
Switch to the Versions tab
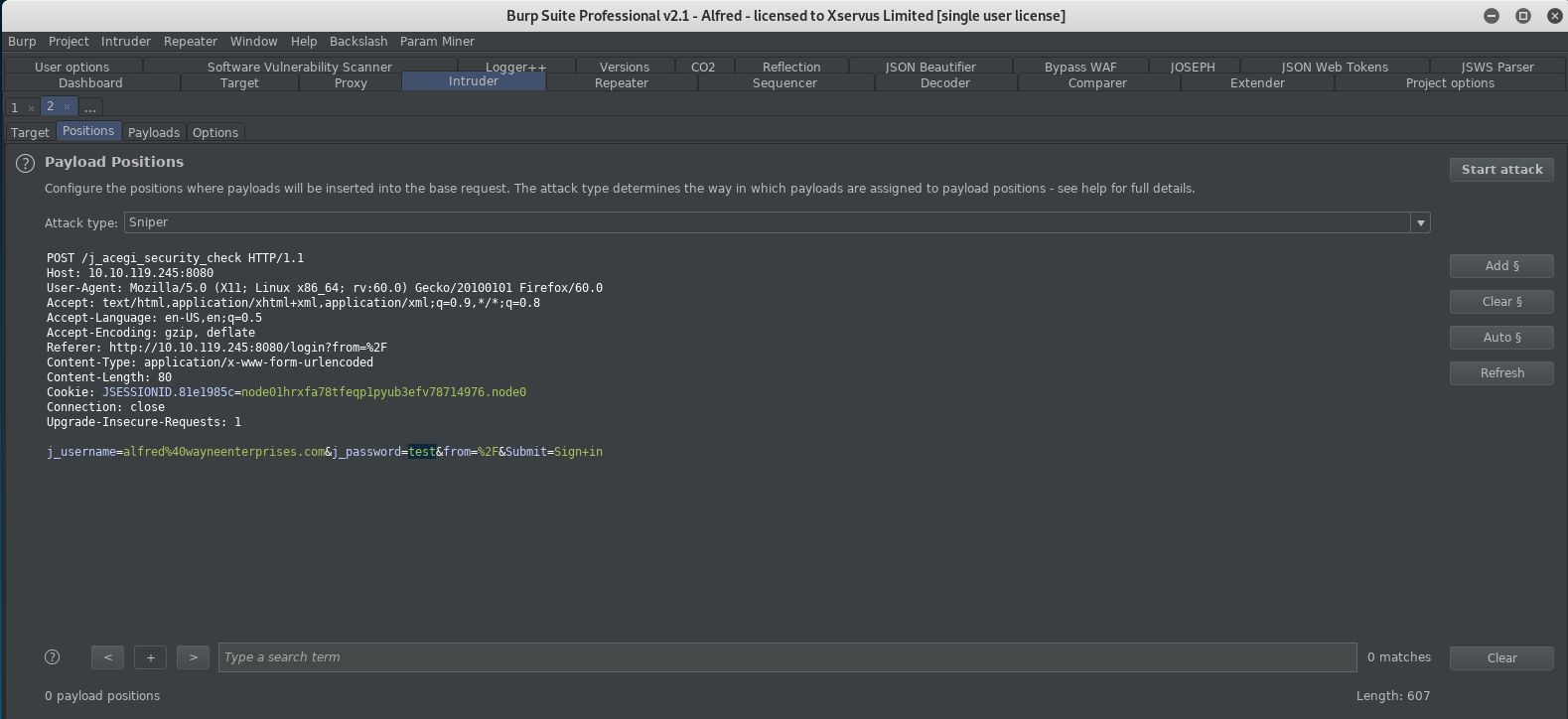[625, 67]
